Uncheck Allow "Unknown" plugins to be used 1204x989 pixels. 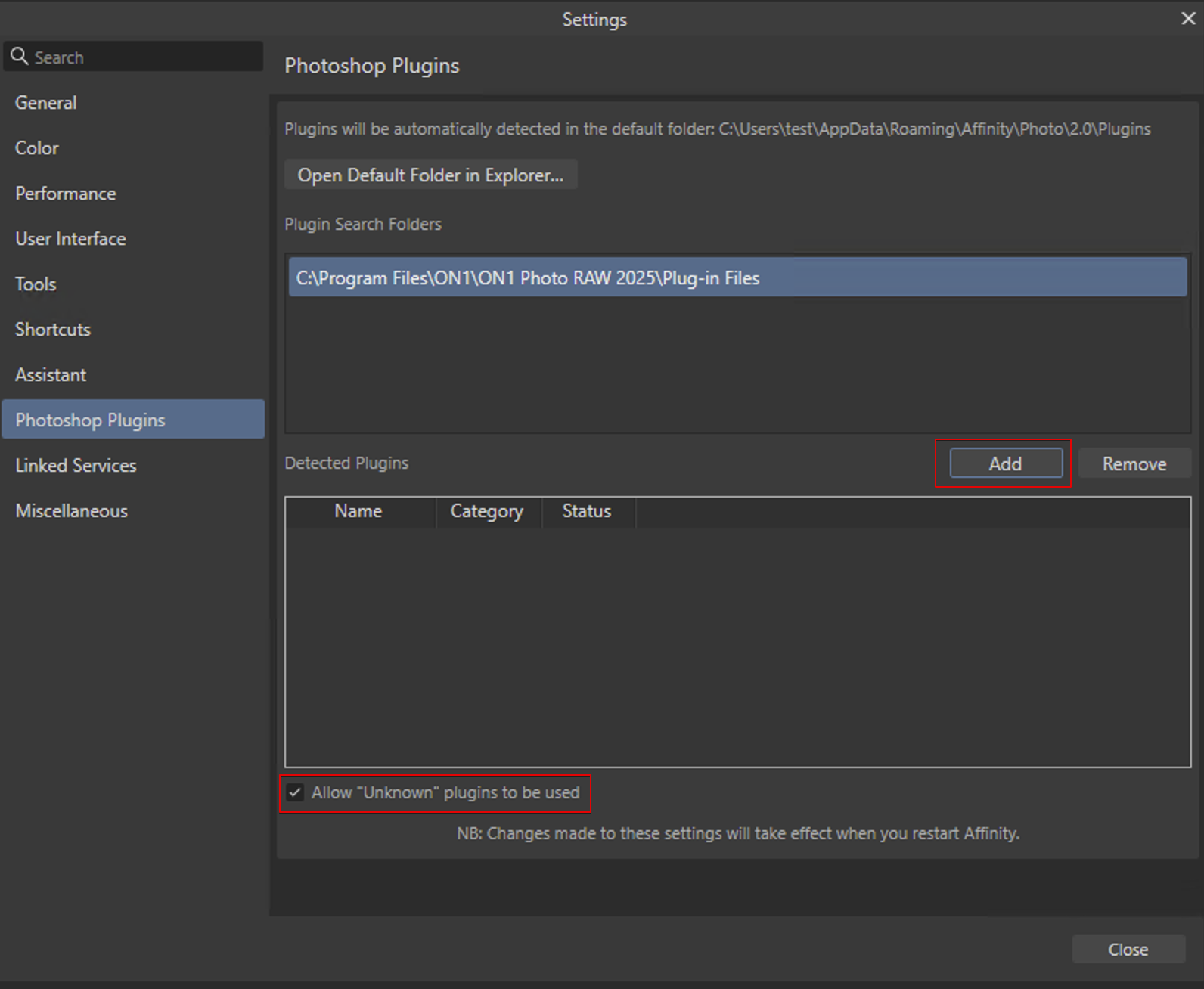click(296, 792)
